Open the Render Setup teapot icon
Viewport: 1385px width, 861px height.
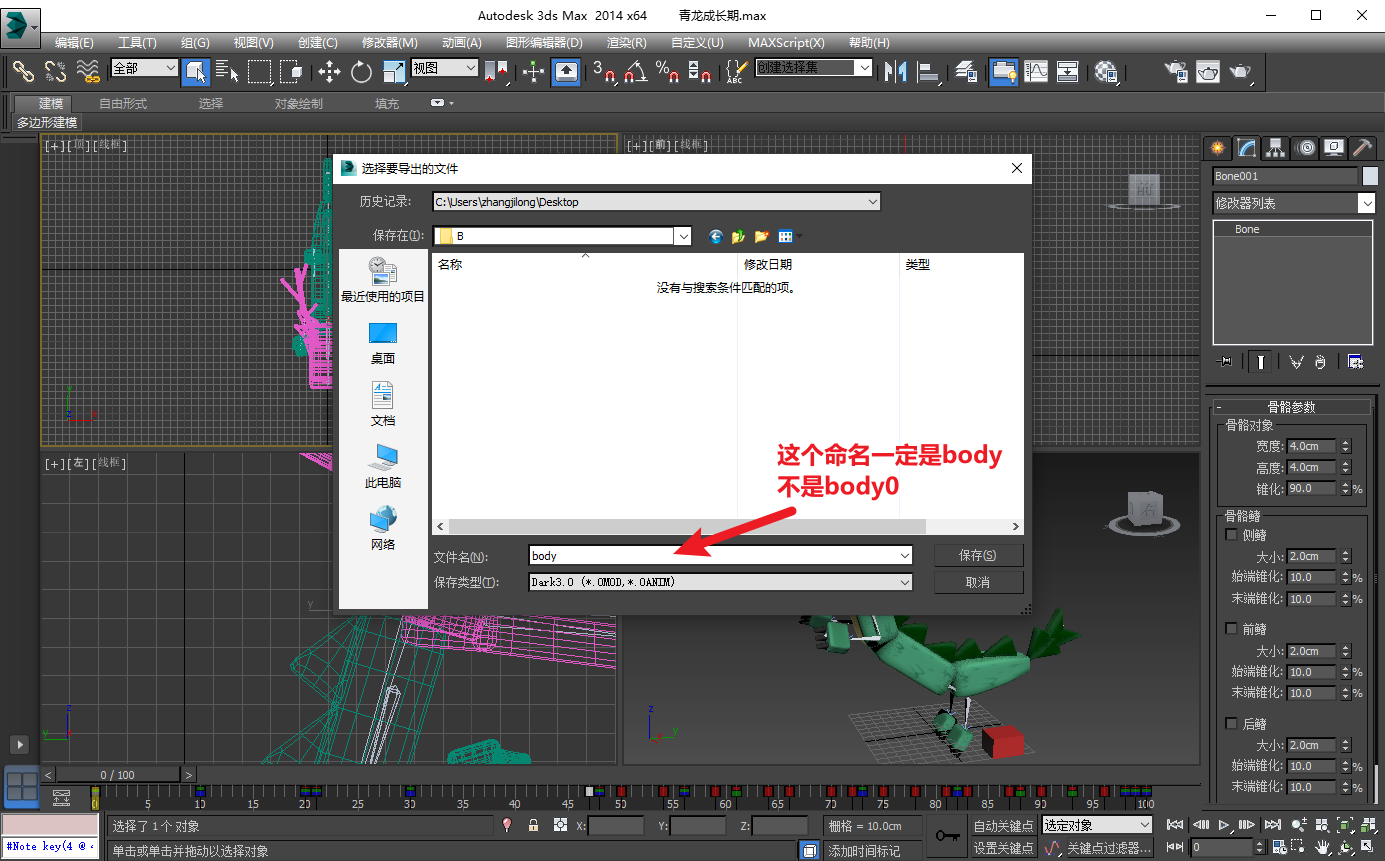click(1177, 71)
